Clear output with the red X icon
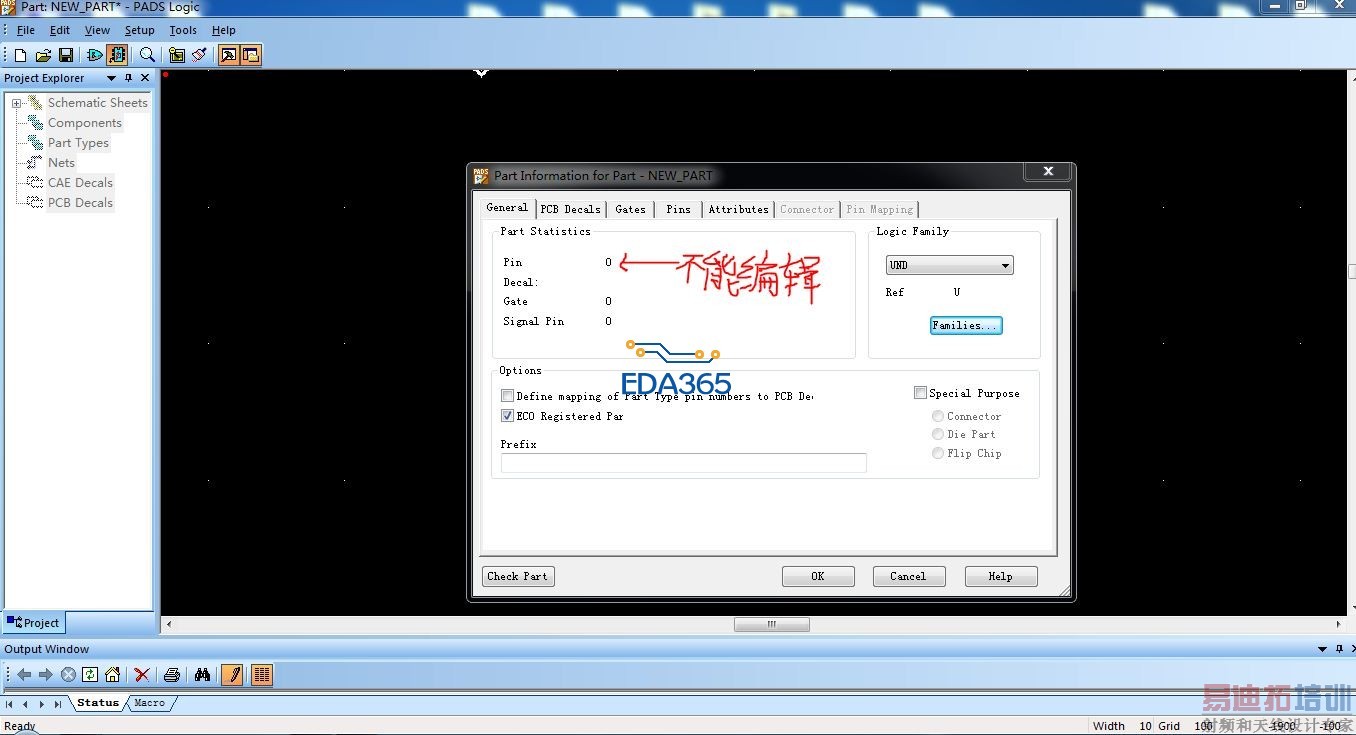 [142, 675]
